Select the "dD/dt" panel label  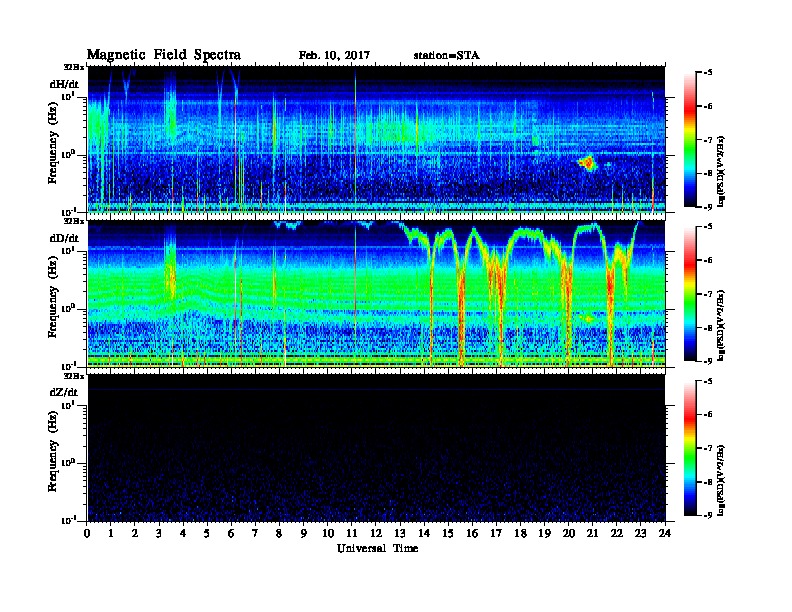64,238
